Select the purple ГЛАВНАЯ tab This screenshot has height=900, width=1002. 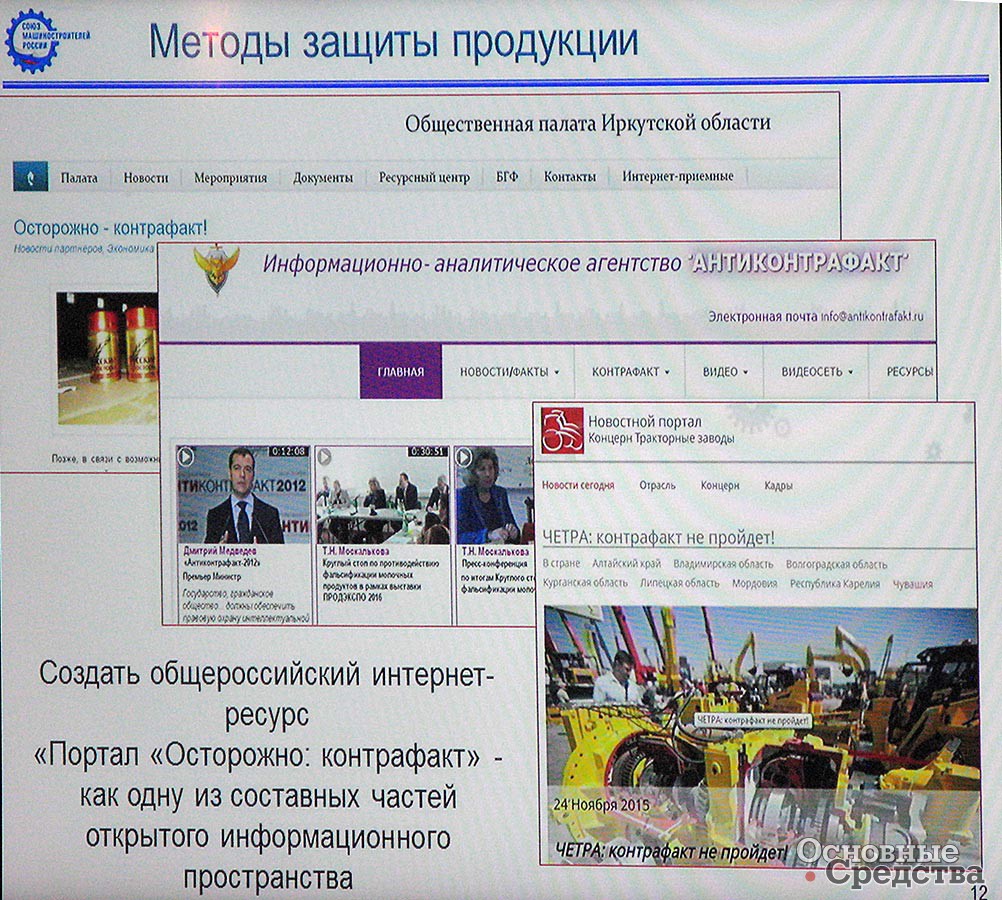pos(401,371)
